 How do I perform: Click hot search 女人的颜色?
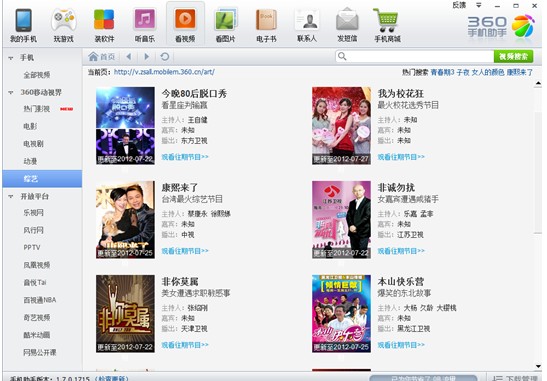pos(488,72)
